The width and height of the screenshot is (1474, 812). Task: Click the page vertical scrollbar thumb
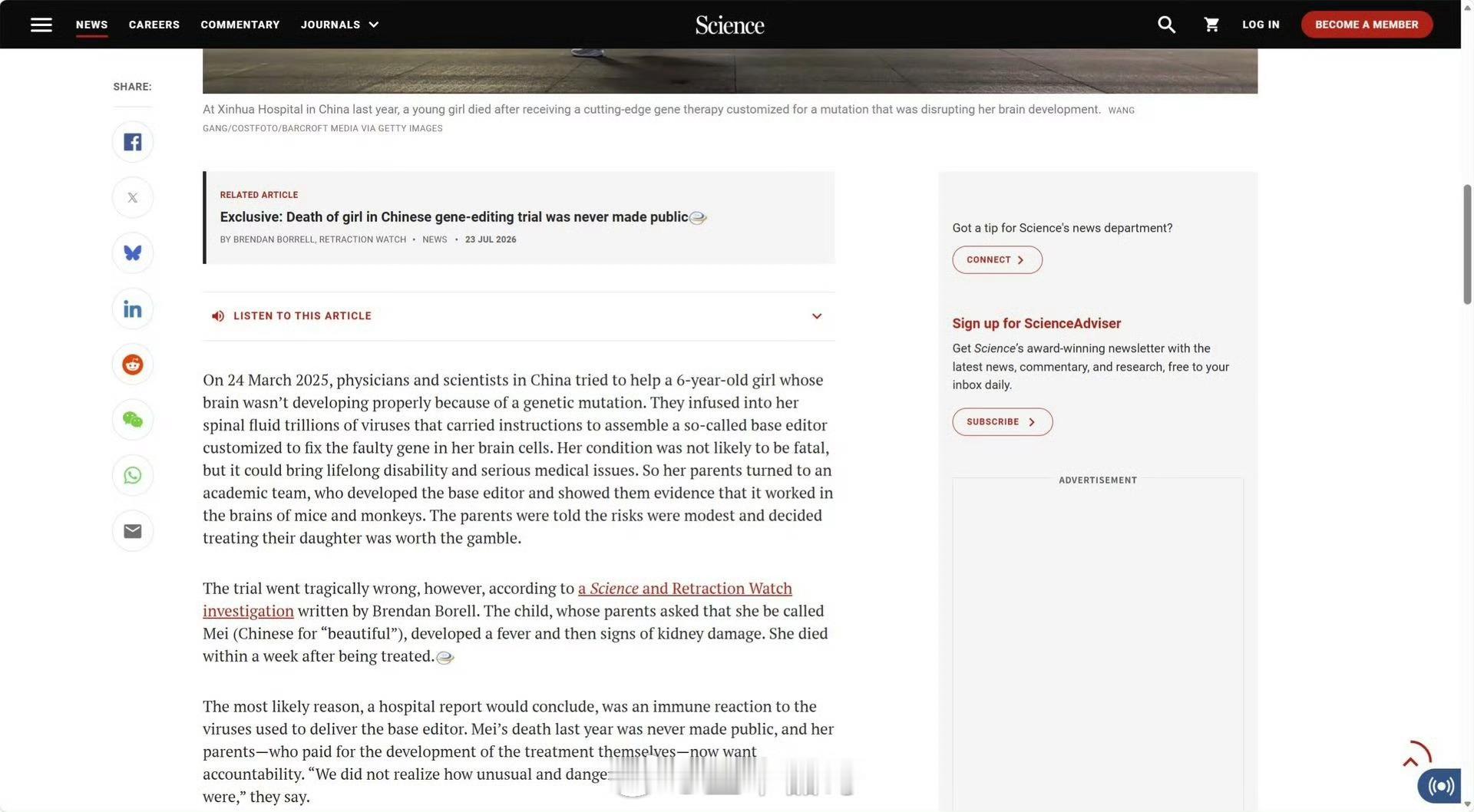[1467, 244]
